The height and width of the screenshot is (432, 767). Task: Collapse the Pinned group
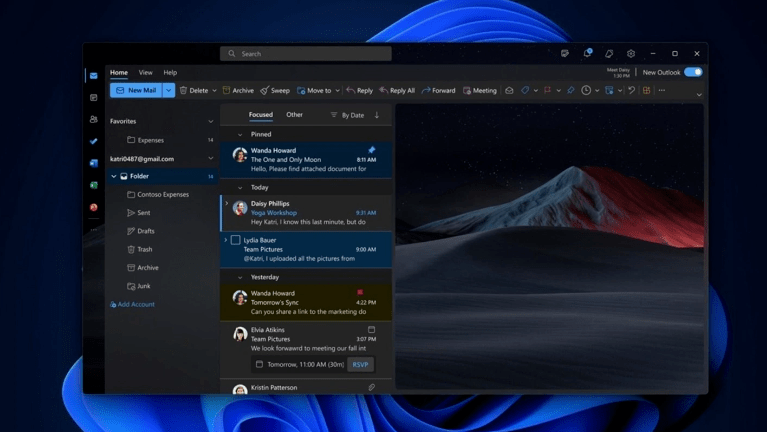point(240,135)
